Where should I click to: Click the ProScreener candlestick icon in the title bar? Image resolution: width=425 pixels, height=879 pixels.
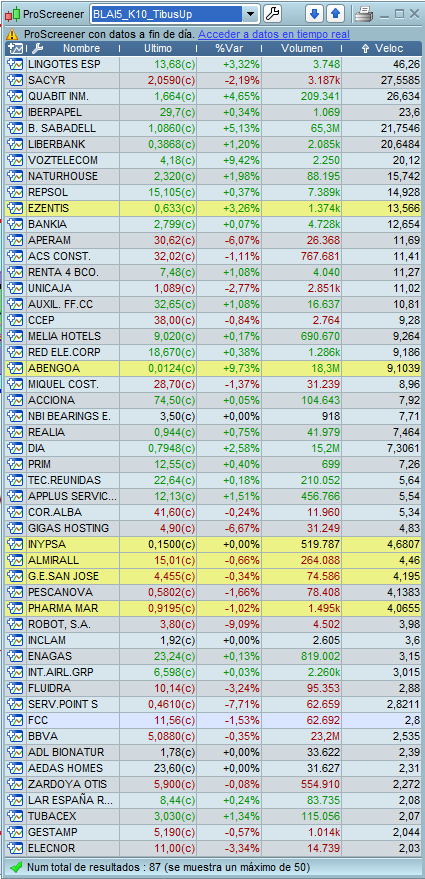pos(12,14)
